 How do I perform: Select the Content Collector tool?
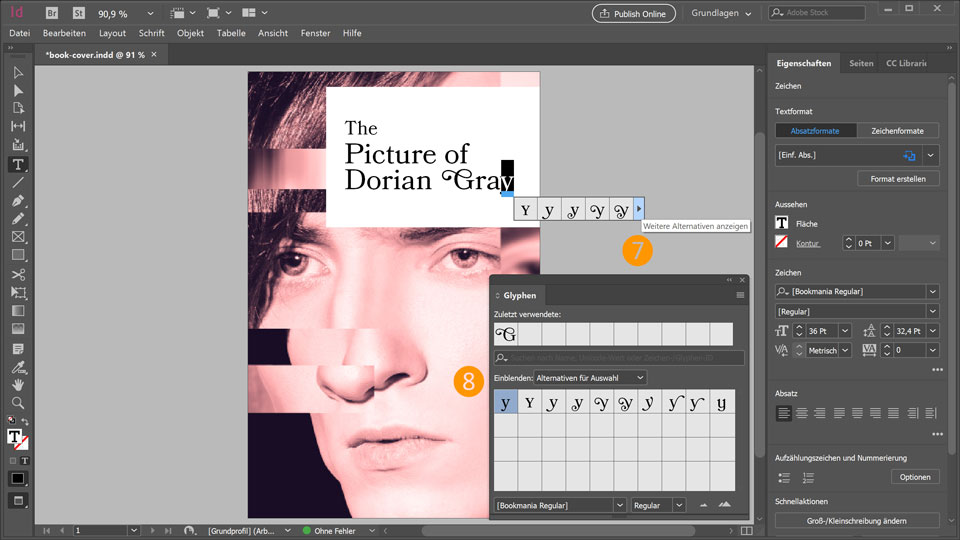18,144
